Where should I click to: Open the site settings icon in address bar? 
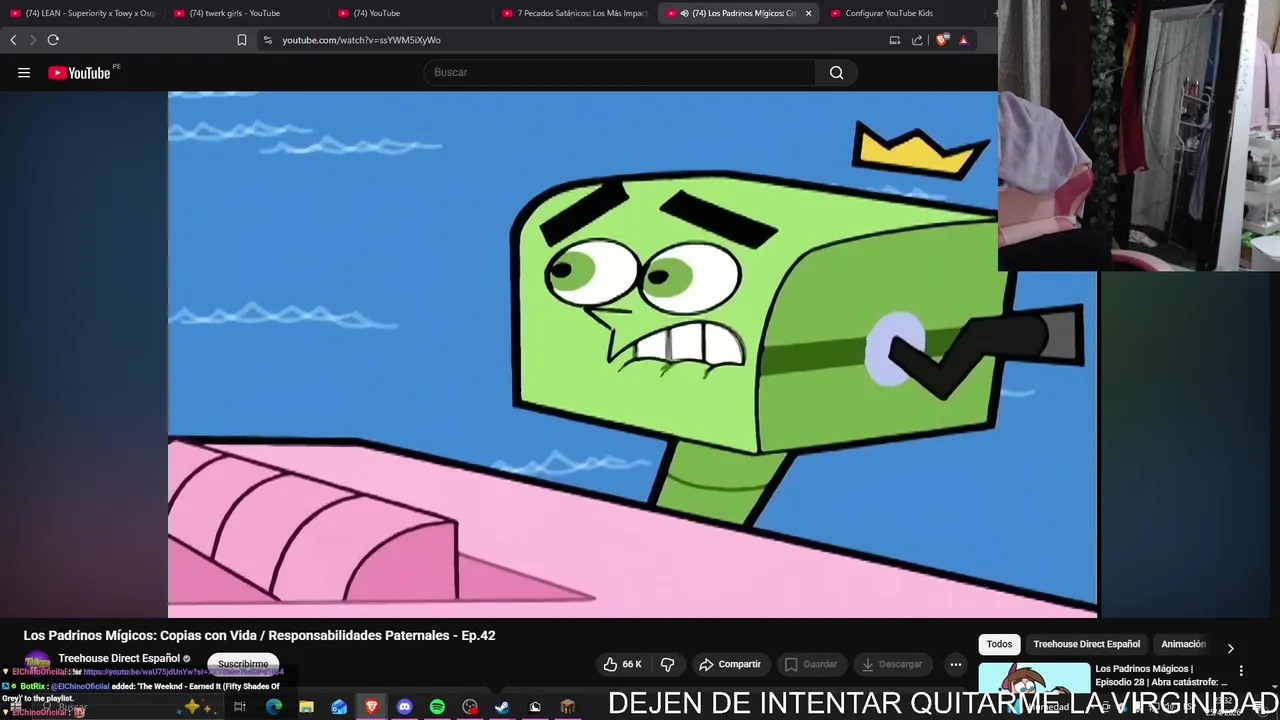[267, 40]
